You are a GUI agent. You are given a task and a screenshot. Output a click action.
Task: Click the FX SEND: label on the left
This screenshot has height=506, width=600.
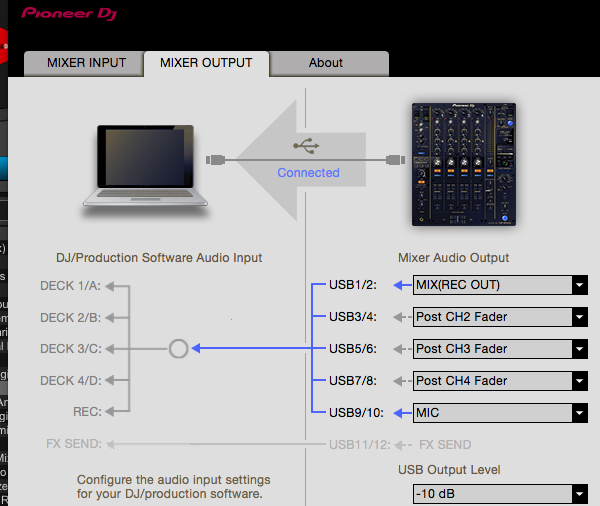point(74,444)
